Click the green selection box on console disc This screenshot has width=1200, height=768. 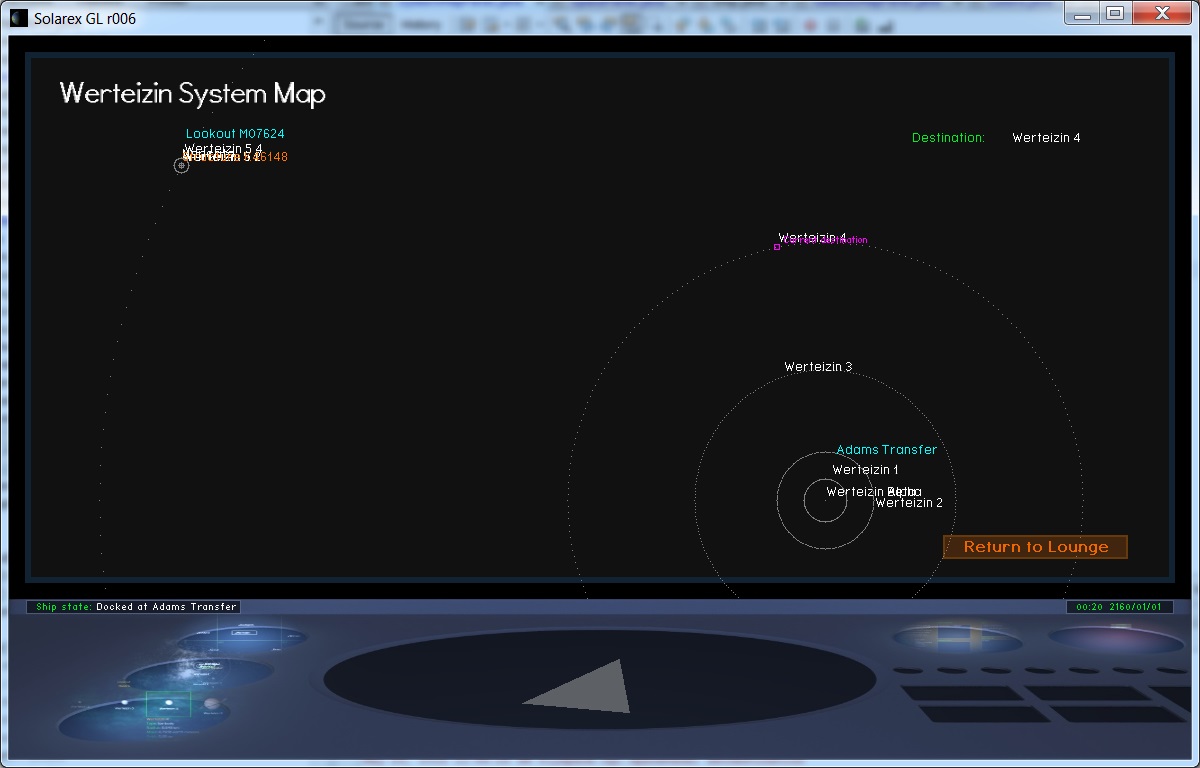click(168, 704)
